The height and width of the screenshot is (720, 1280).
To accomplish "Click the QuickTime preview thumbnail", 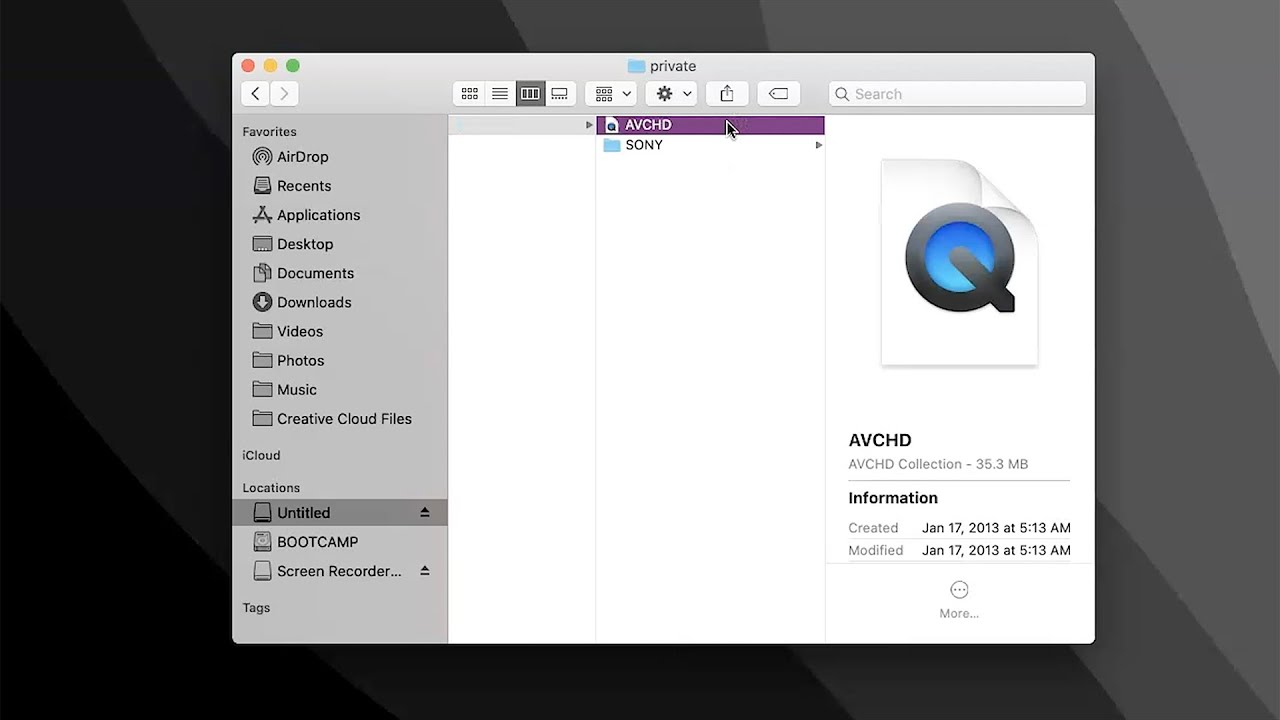I will [x=959, y=262].
